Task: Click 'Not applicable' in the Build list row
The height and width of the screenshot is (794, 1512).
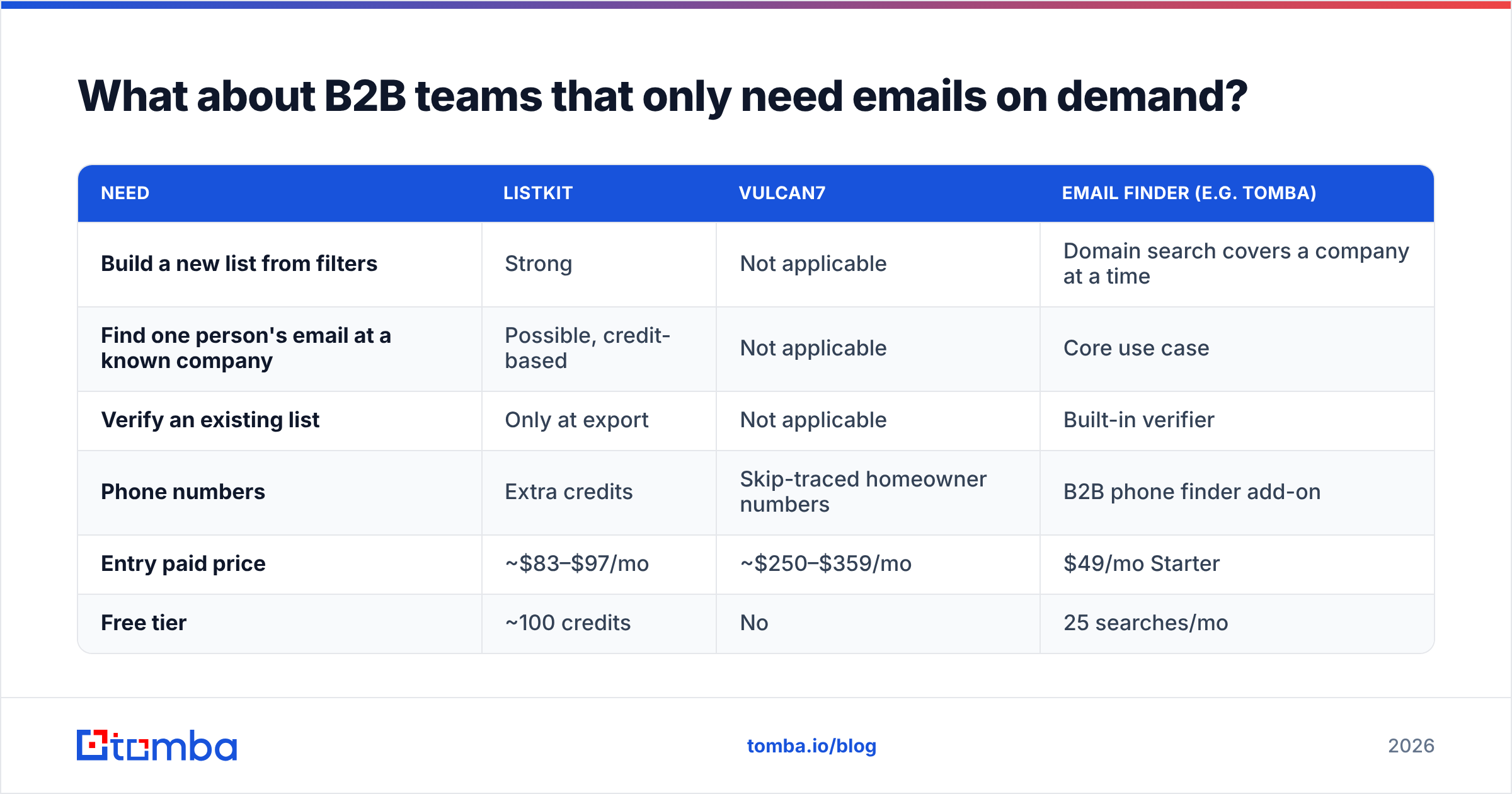Action: click(x=813, y=263)
